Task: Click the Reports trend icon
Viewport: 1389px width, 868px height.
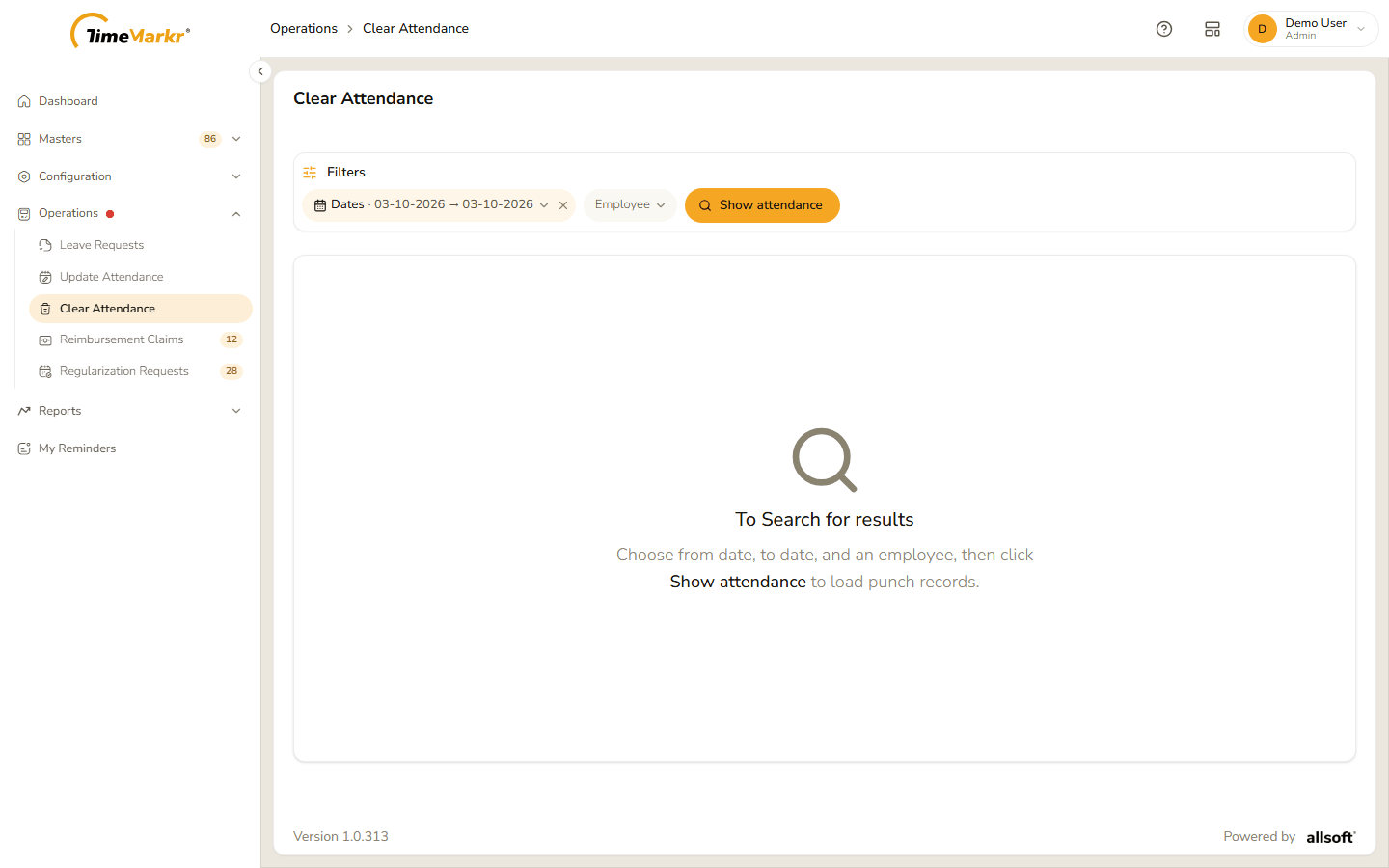Action: pos(24,411)
